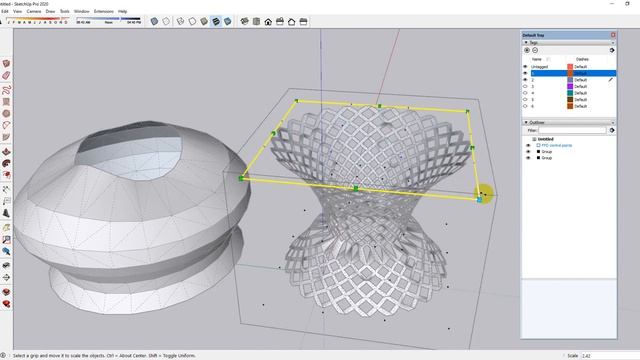Open Dashes dropdown for tag 3

(581, 86)
